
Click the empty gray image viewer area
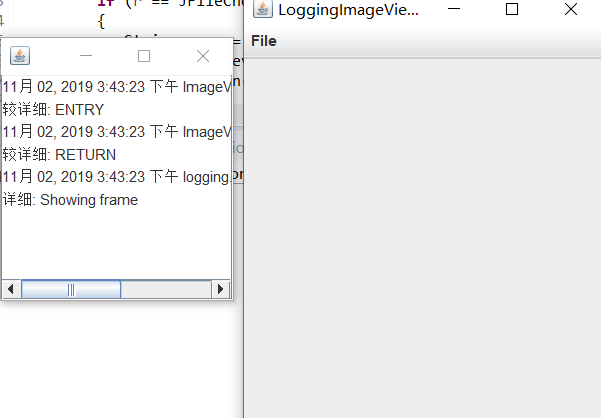coord(422,238)
